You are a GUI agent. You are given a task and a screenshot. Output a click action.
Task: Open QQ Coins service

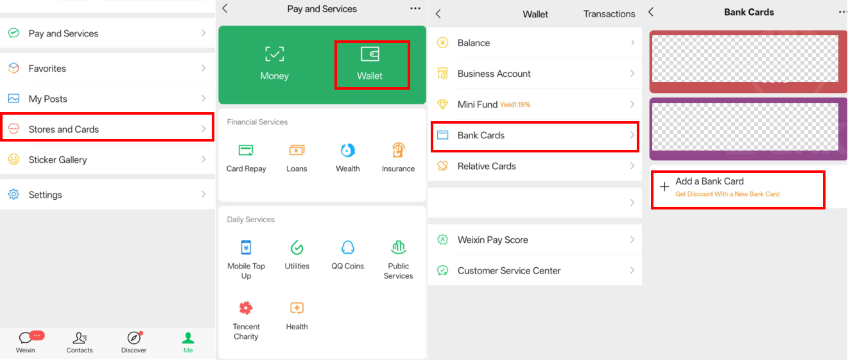[x=348, y=255]
